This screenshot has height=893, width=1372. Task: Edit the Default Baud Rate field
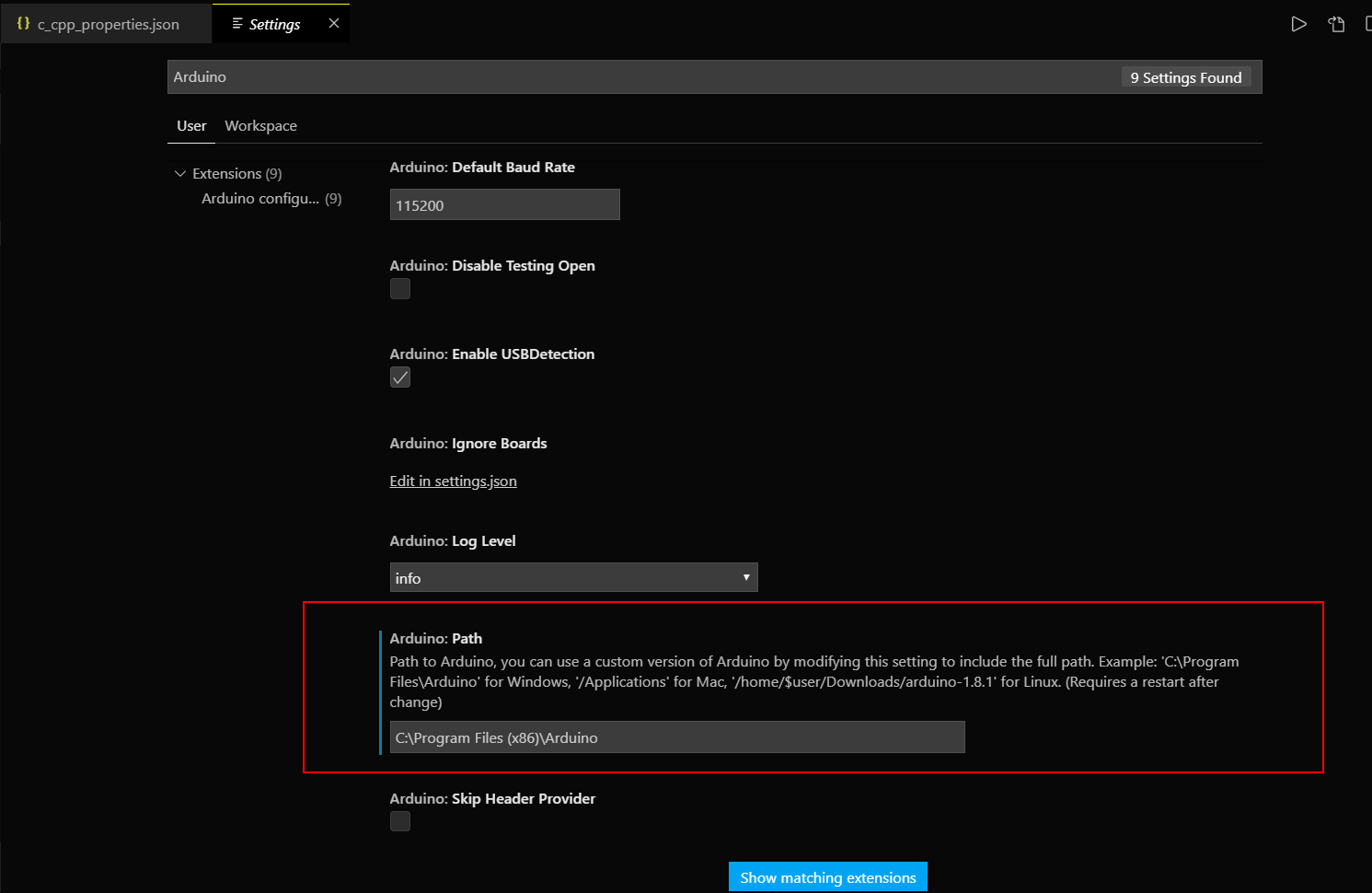[x=504, y=204]
